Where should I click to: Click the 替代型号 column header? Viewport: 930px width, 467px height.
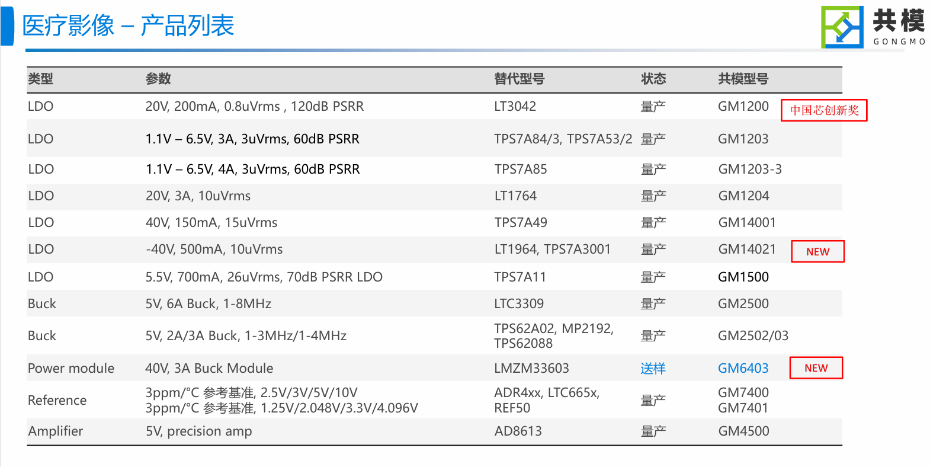coord(519,78)
